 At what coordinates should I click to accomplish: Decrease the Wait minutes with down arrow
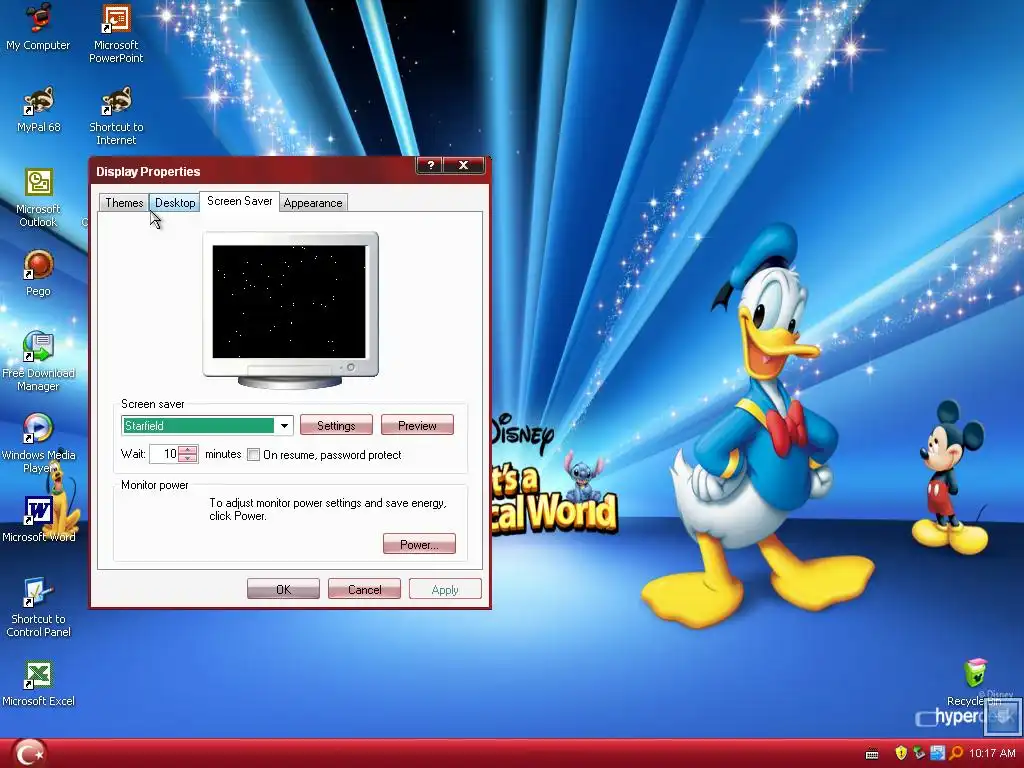[188, 458]
